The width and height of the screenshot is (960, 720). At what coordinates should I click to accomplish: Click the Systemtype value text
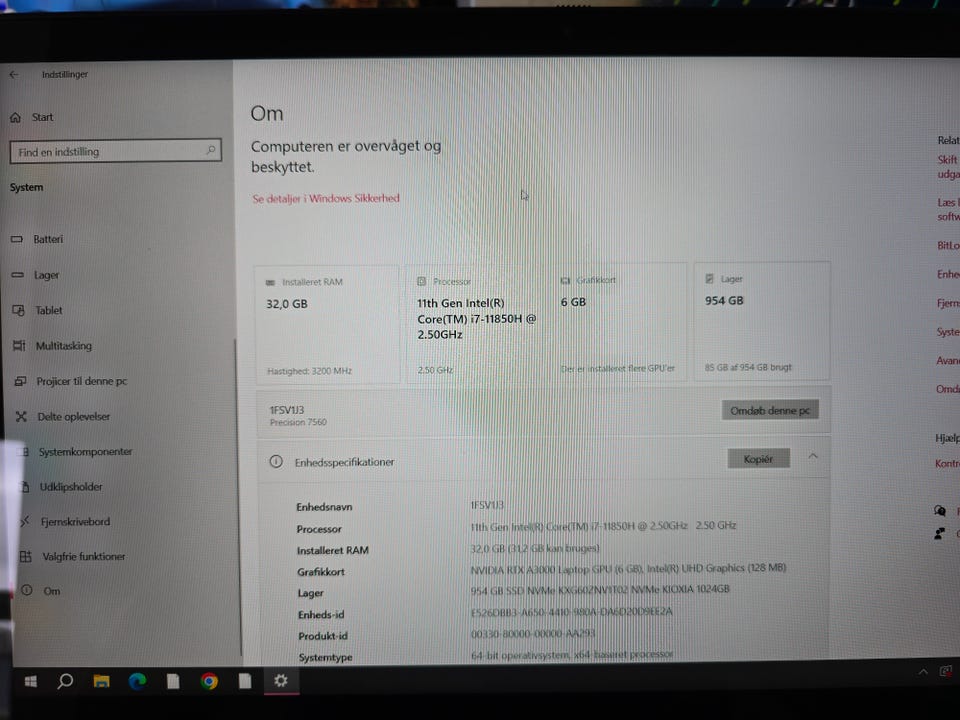[572, 654]
